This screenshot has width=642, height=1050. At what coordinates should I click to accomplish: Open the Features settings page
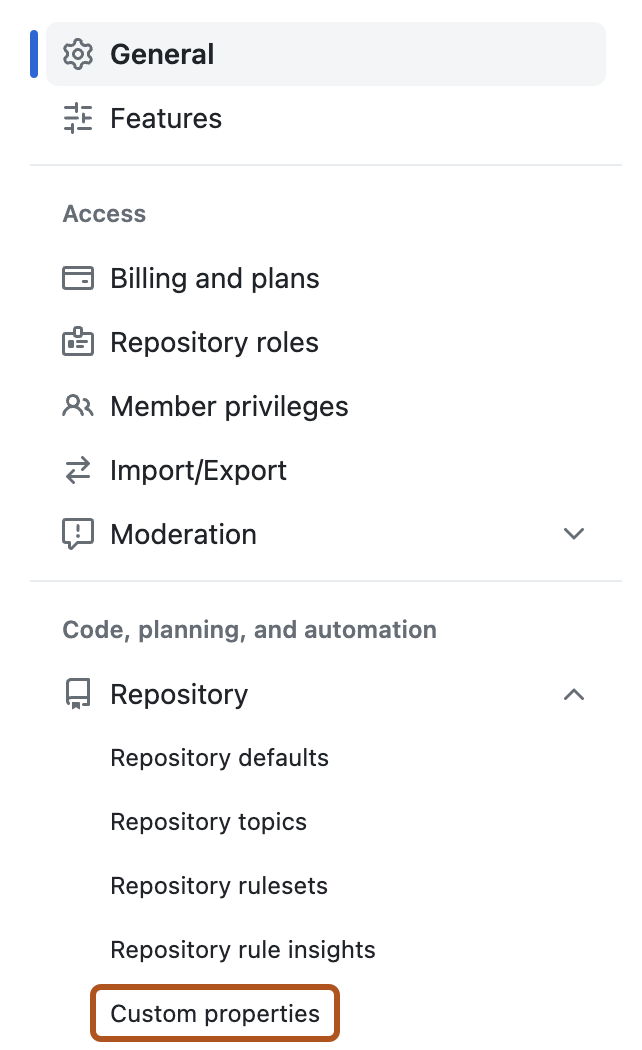pyautogui.click(x=166, y=118)
